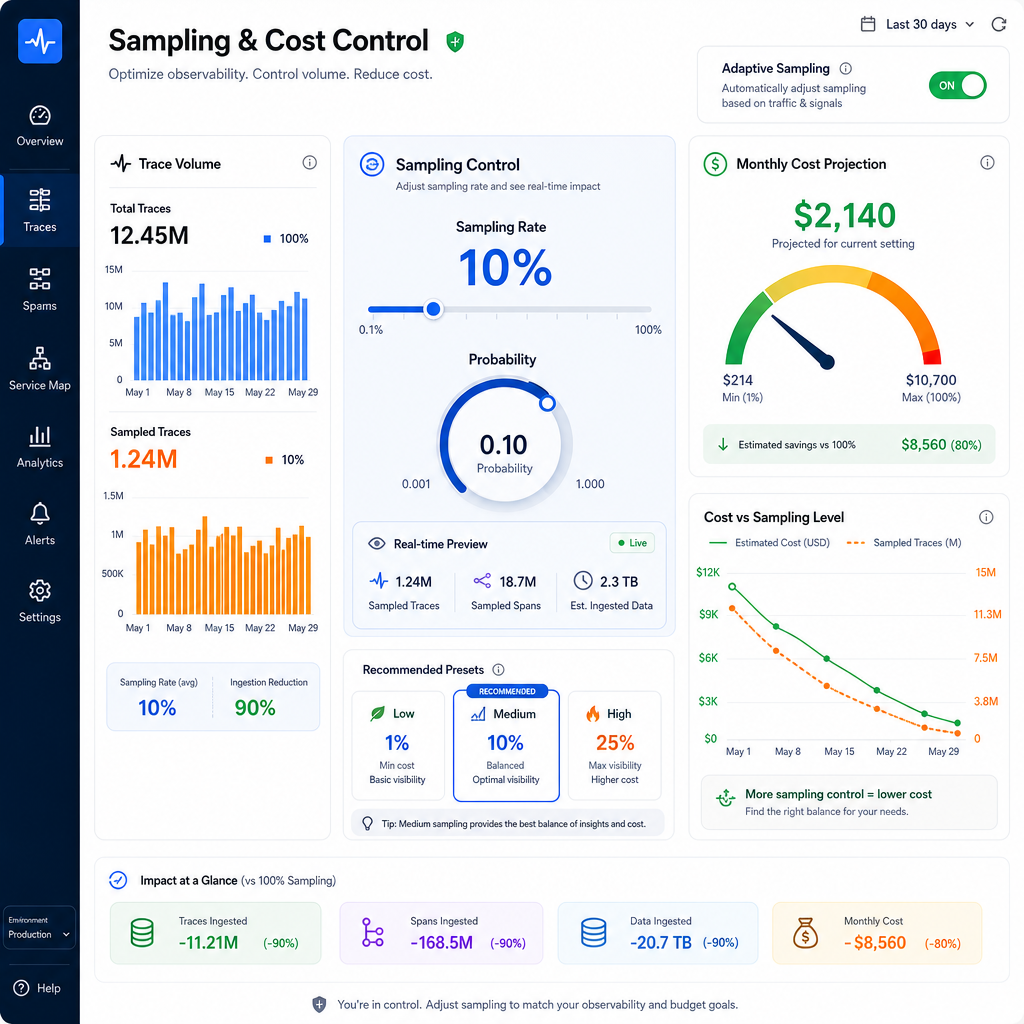
Task: Click the sampling rate slider handle
Action: pyautogui.click(x=433, y=309)
